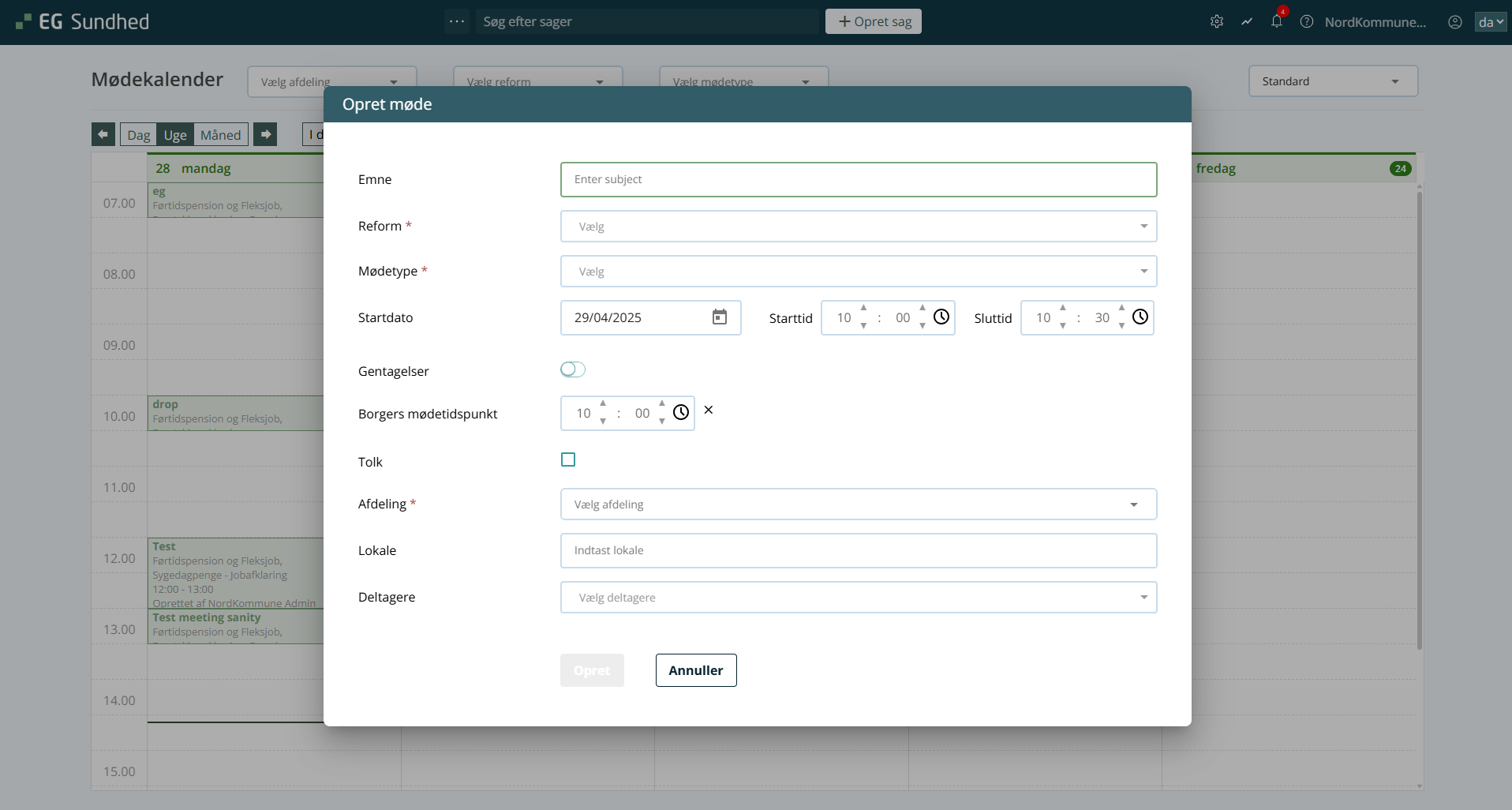Viewport: 1512px width, 810px height.
Task: Open the user profile icon
Action: [x=1454, y=22]
